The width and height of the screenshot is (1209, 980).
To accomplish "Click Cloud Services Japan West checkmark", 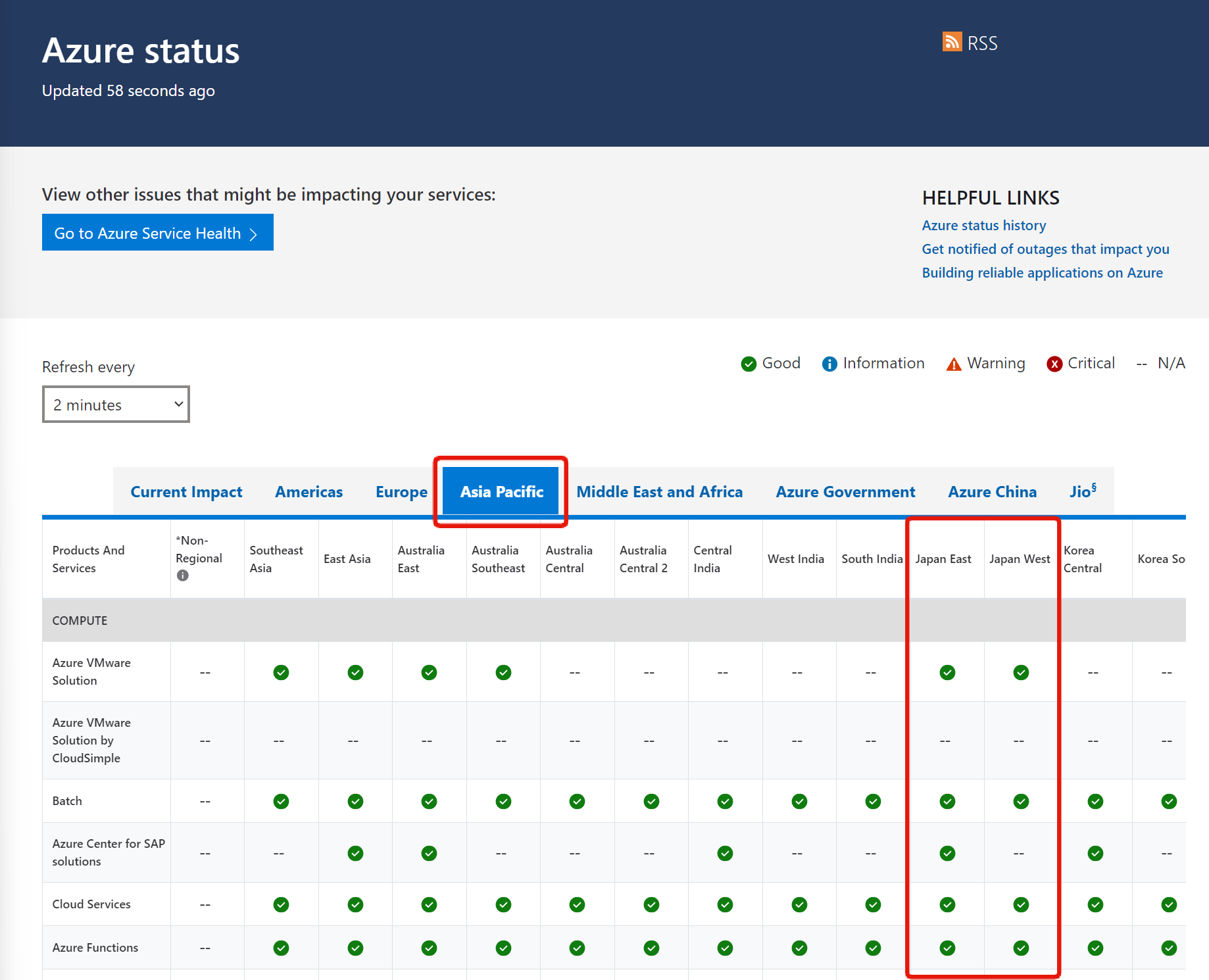I will coord(1021,904).
